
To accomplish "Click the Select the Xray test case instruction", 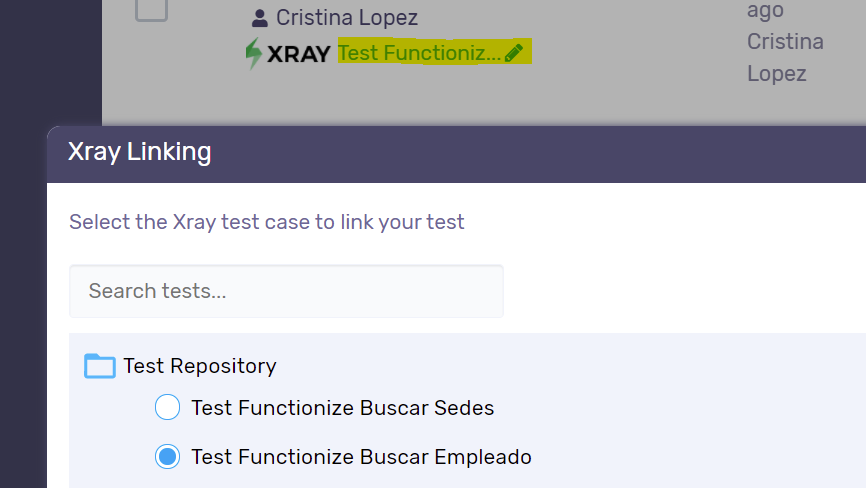I will (x=267, y=222).
